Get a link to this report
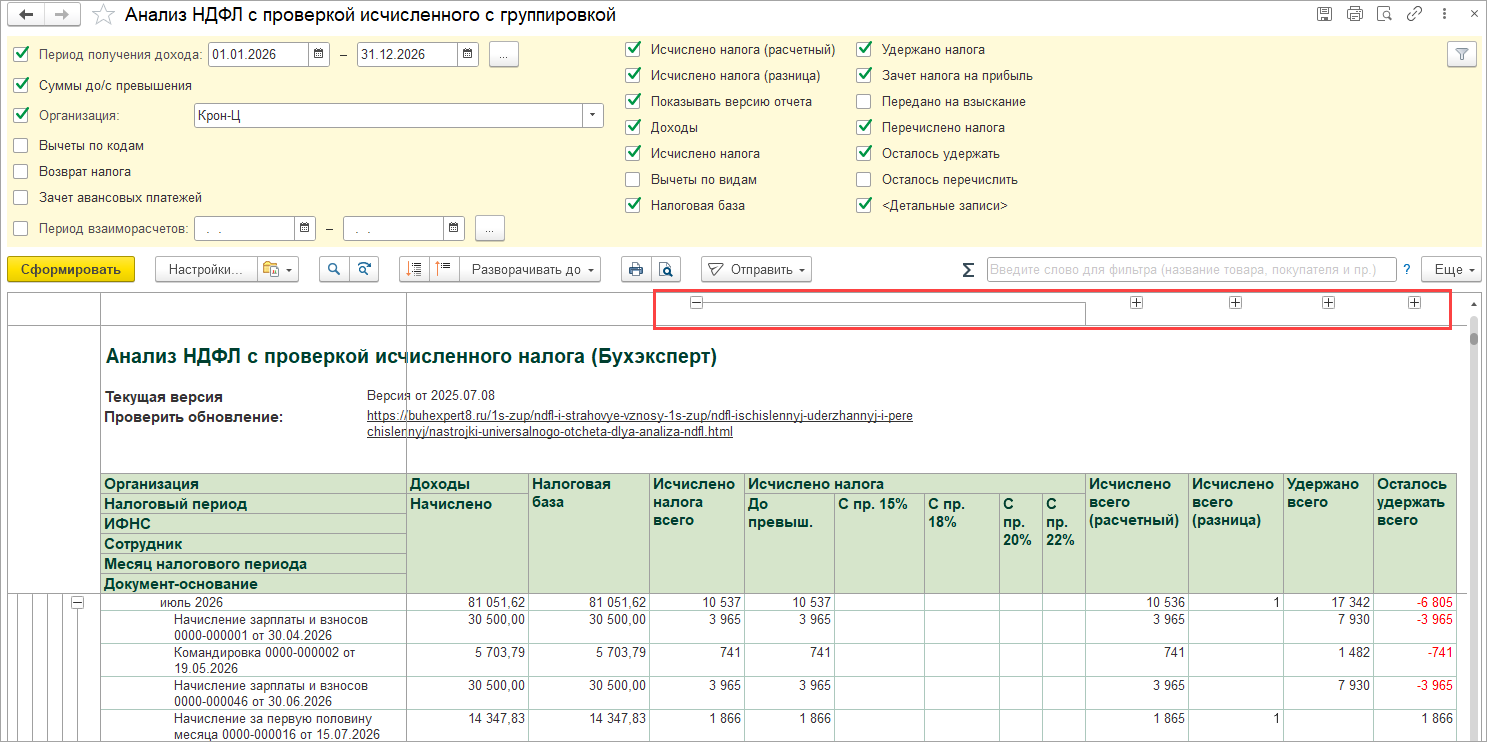The width and height of the screenshot is (1487, 742). pyautogui.click(x=1415, y=14)
